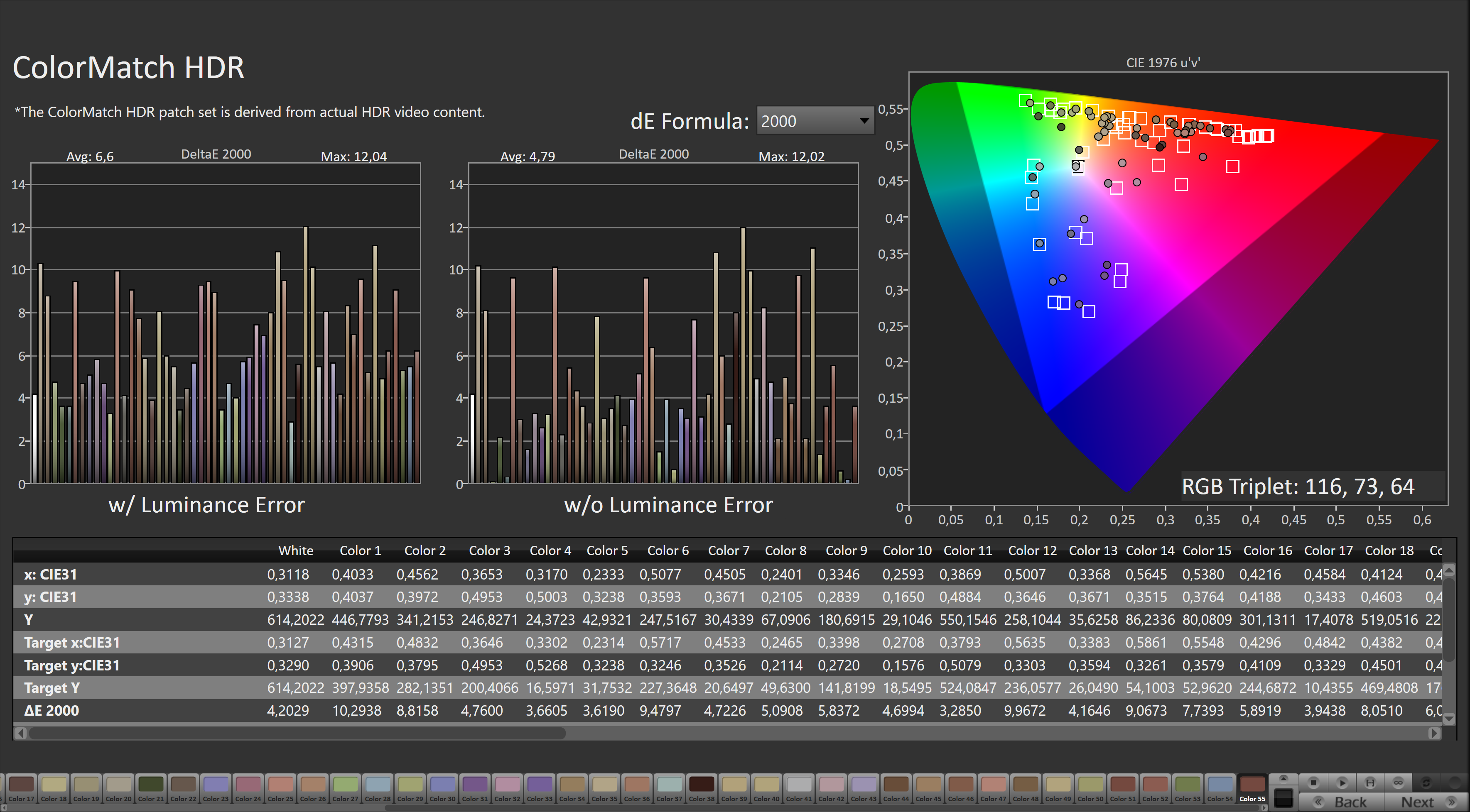Click the Color 1 column header
Viewport: 1470px width, 812px height.
point(360,550)
